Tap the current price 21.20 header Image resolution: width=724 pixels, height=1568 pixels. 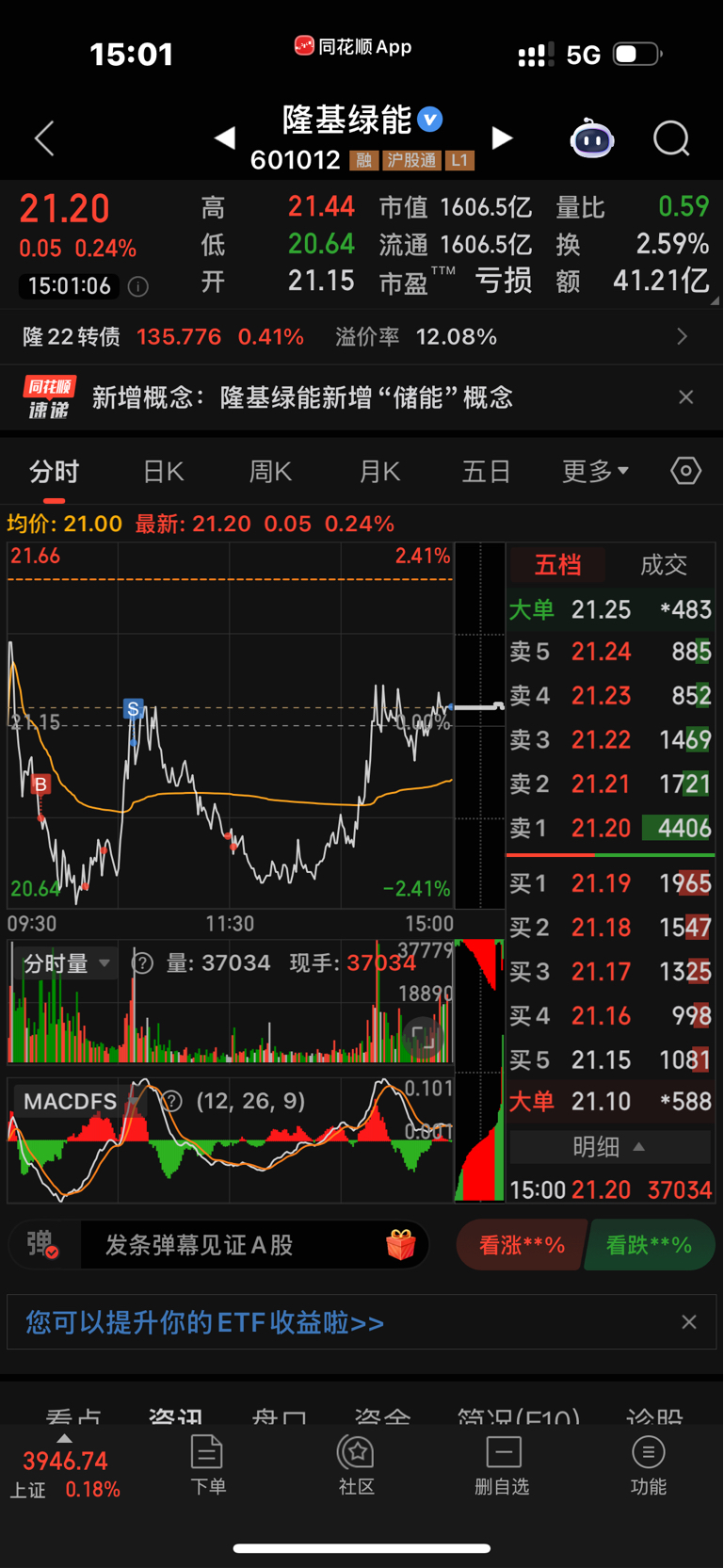tap(65, 209)
